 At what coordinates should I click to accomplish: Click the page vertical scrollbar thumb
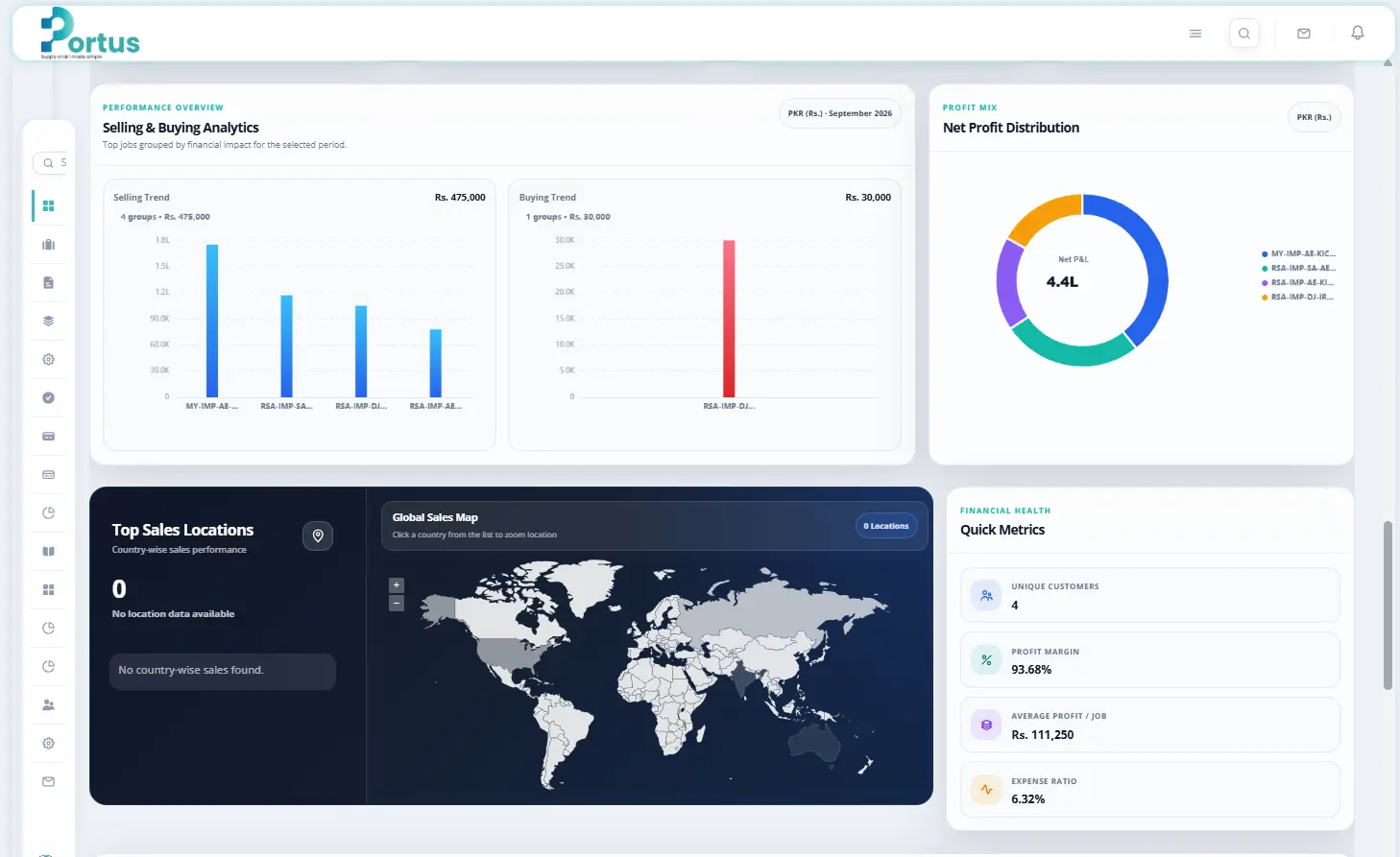tap(1388, 605)
